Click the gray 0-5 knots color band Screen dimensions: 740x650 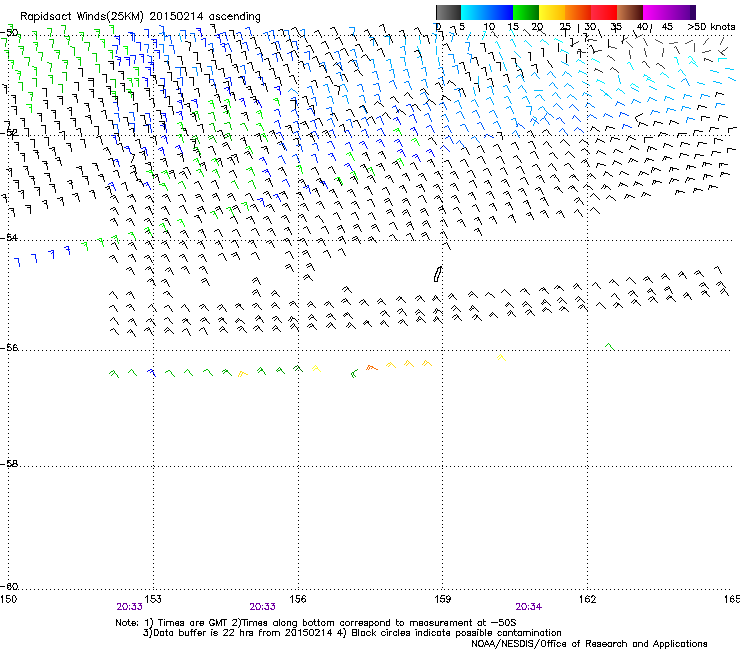click(x=448, y=12)
